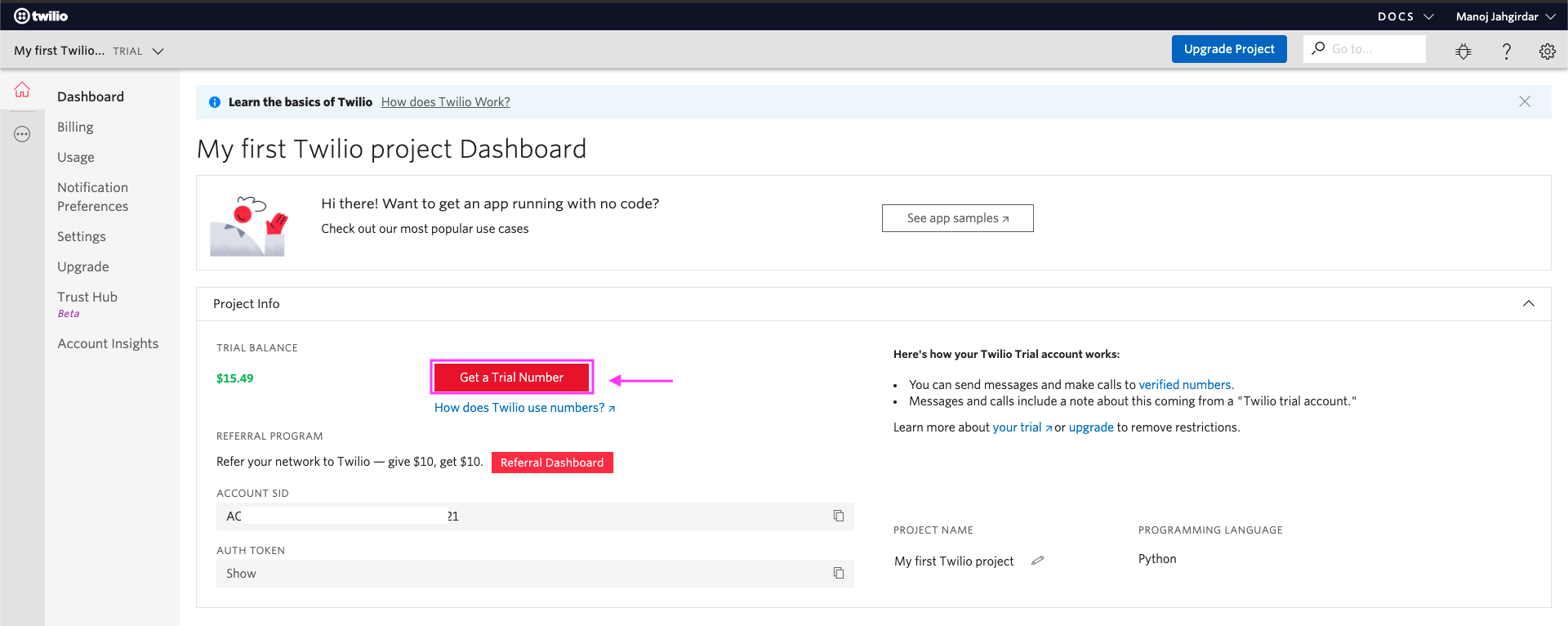Image resolution: width=1568 pixels, height=626 pixels.
Task: Open Account Insights
Action: [x=108, y=343]
